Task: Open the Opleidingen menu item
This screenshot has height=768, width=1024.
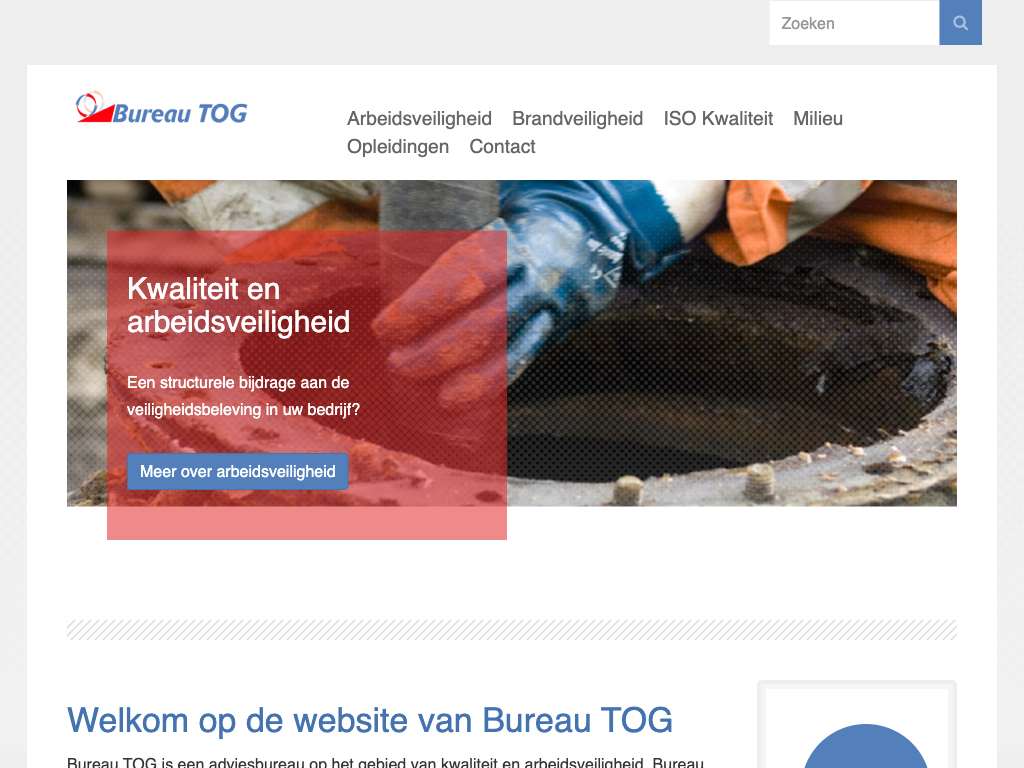Action: coord(398,147)
